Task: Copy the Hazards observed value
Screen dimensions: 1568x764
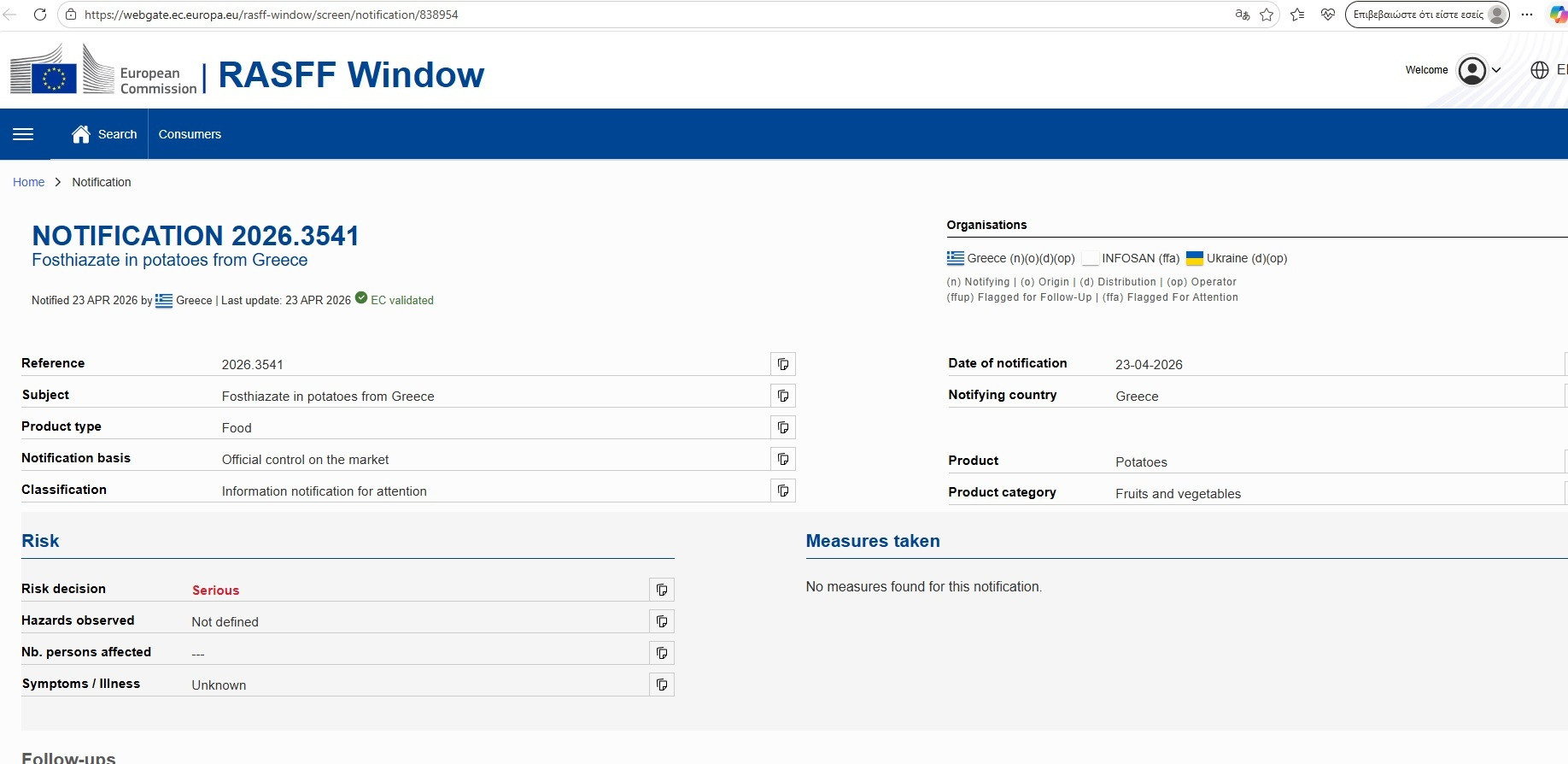Action: coord(661,621)
